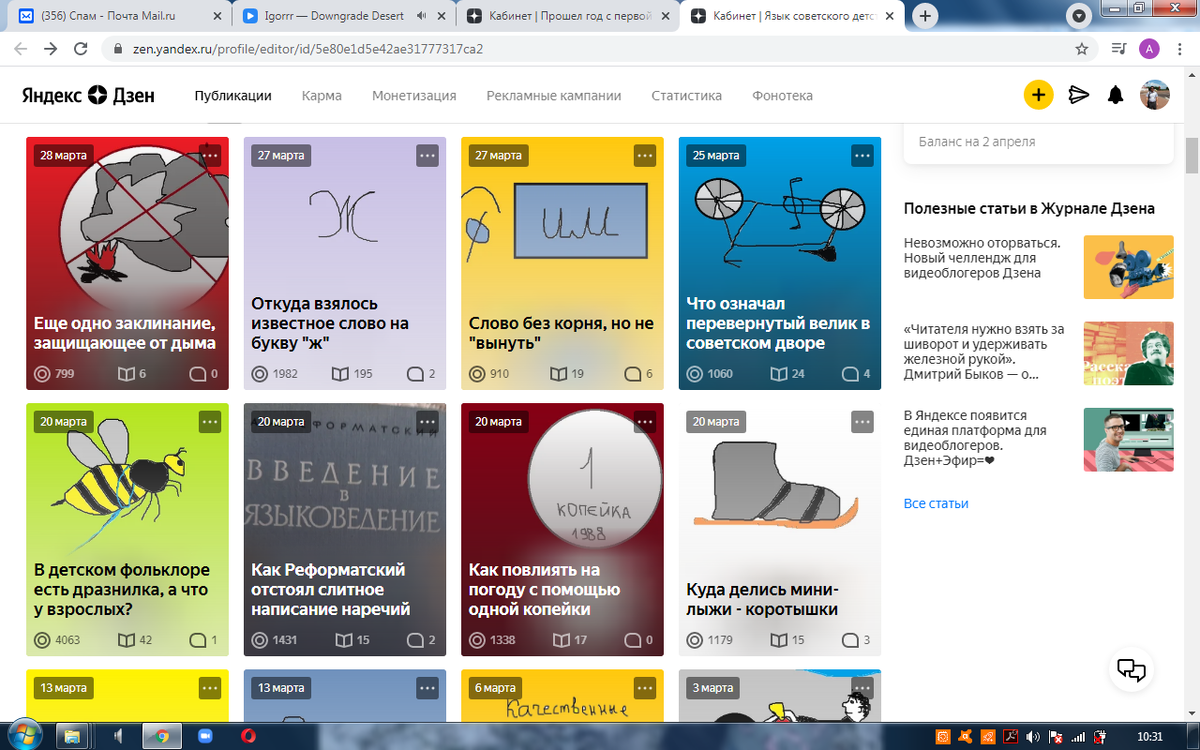
Task: Open the user profile avatar
Action: click(1156, 95)
